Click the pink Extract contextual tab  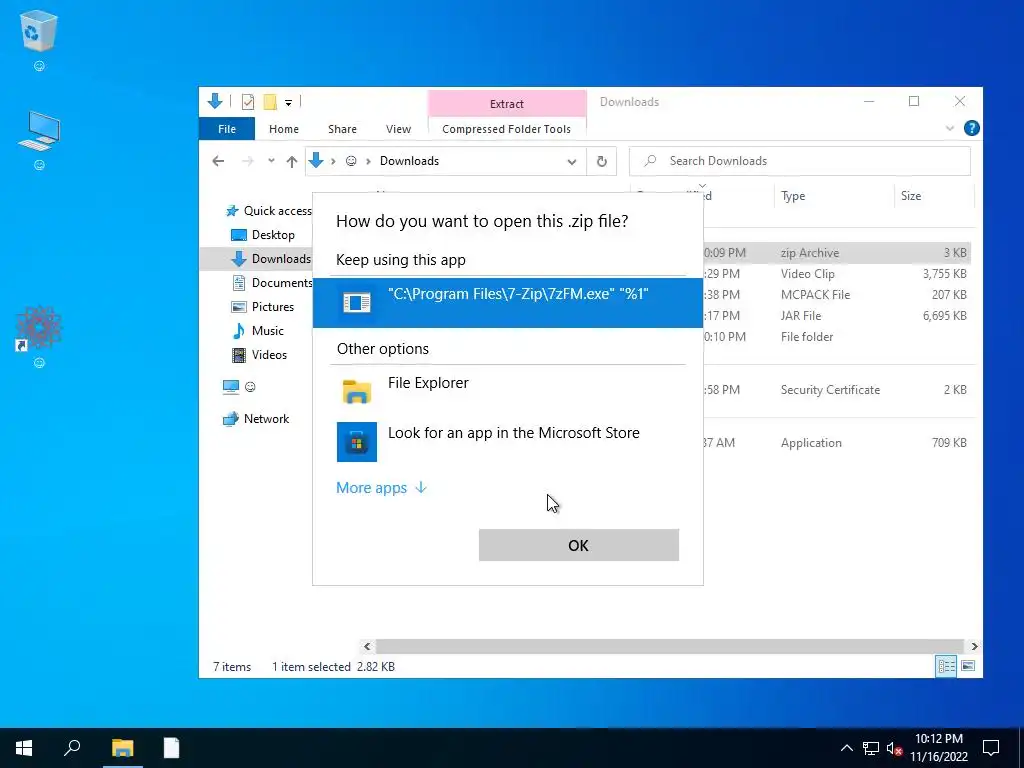[507, 104]
